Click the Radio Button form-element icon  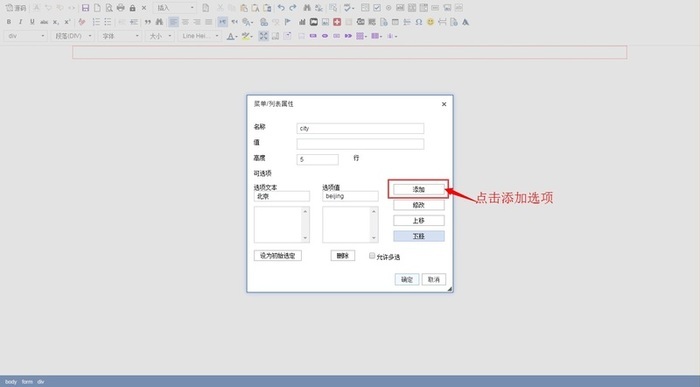[388, 8]
